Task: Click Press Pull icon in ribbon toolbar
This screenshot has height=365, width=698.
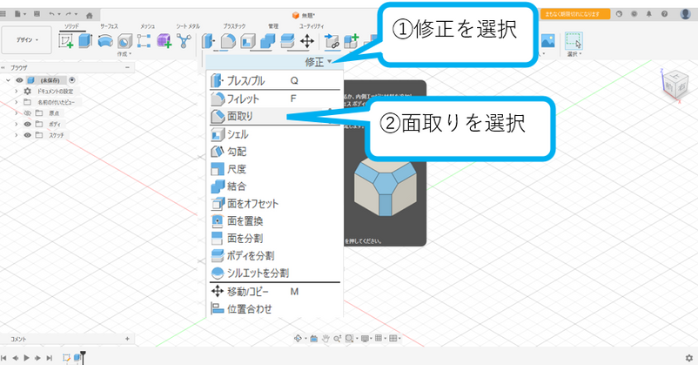Action: (208, 41)
